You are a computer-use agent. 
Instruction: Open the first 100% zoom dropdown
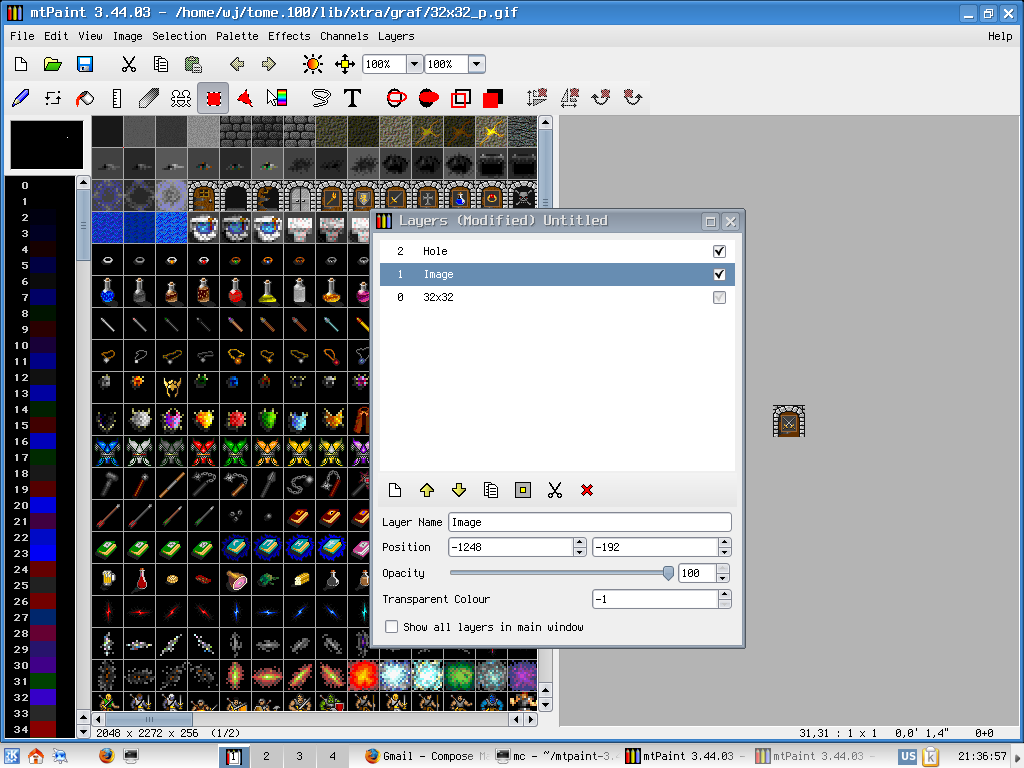coord(413,64)
